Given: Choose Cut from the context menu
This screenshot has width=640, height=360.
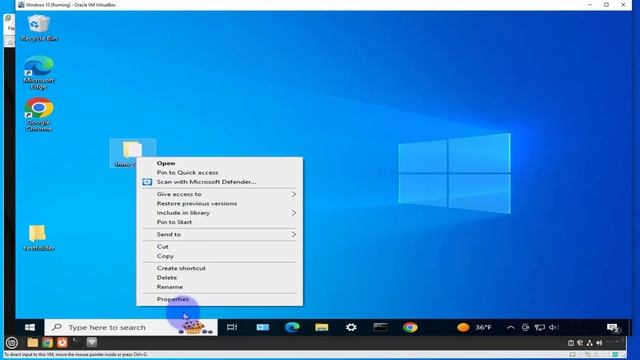Looking at the screenshot, I should pos(162,247).
